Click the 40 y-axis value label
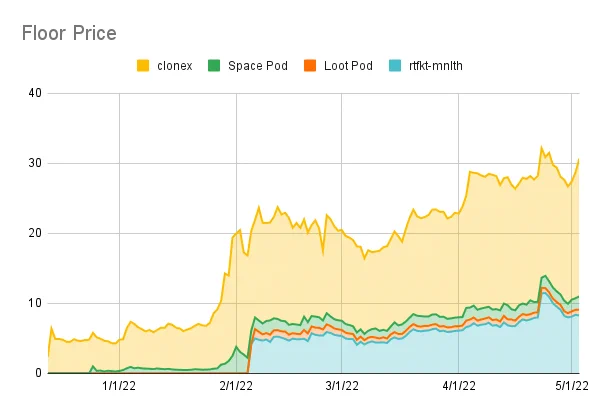The height and width of the screenshot is (414, 600). point(35,93)
